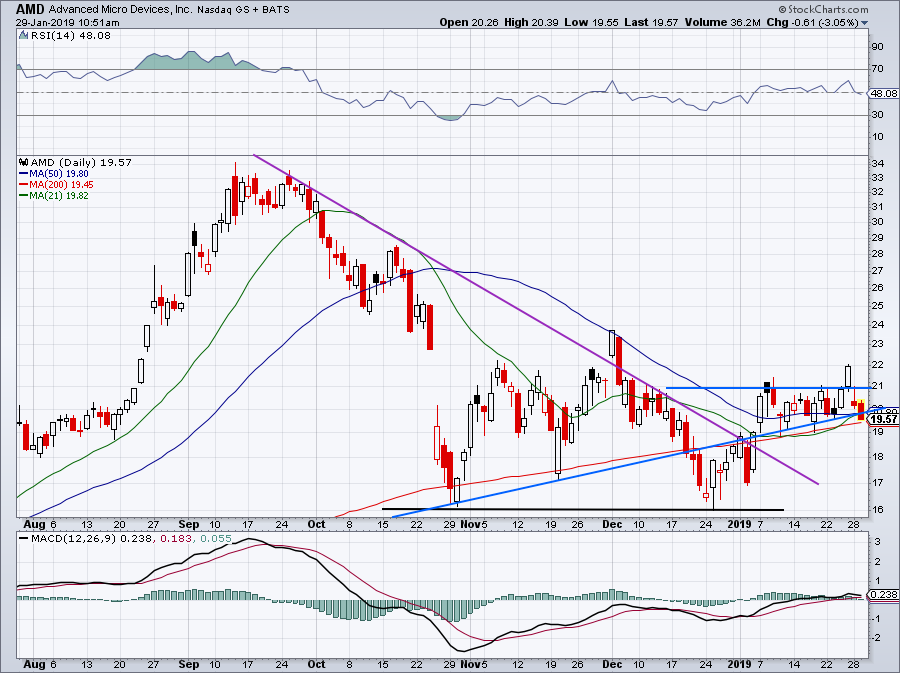Click the MACD(12,26,9) 0.238 legend label

point(92,538)
